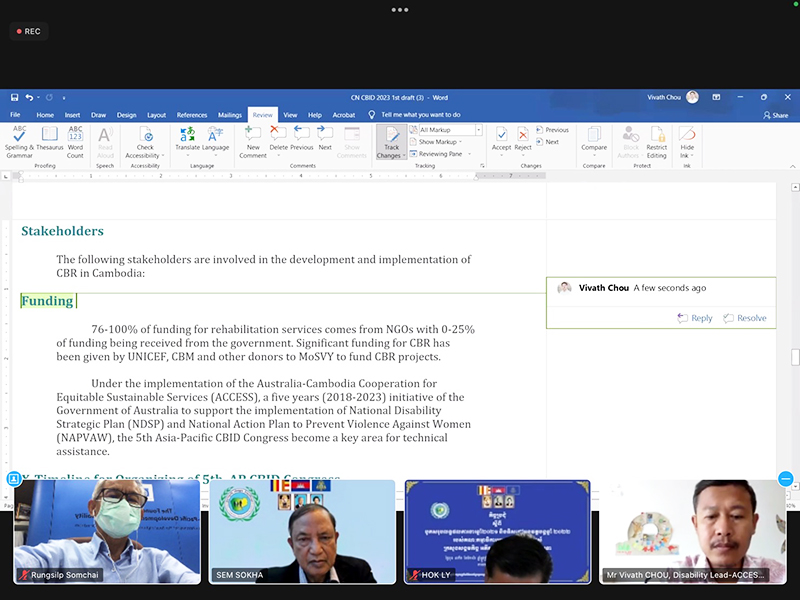
Task: Select Rungsilp Somchai video tile
Action: click(107, 532)
